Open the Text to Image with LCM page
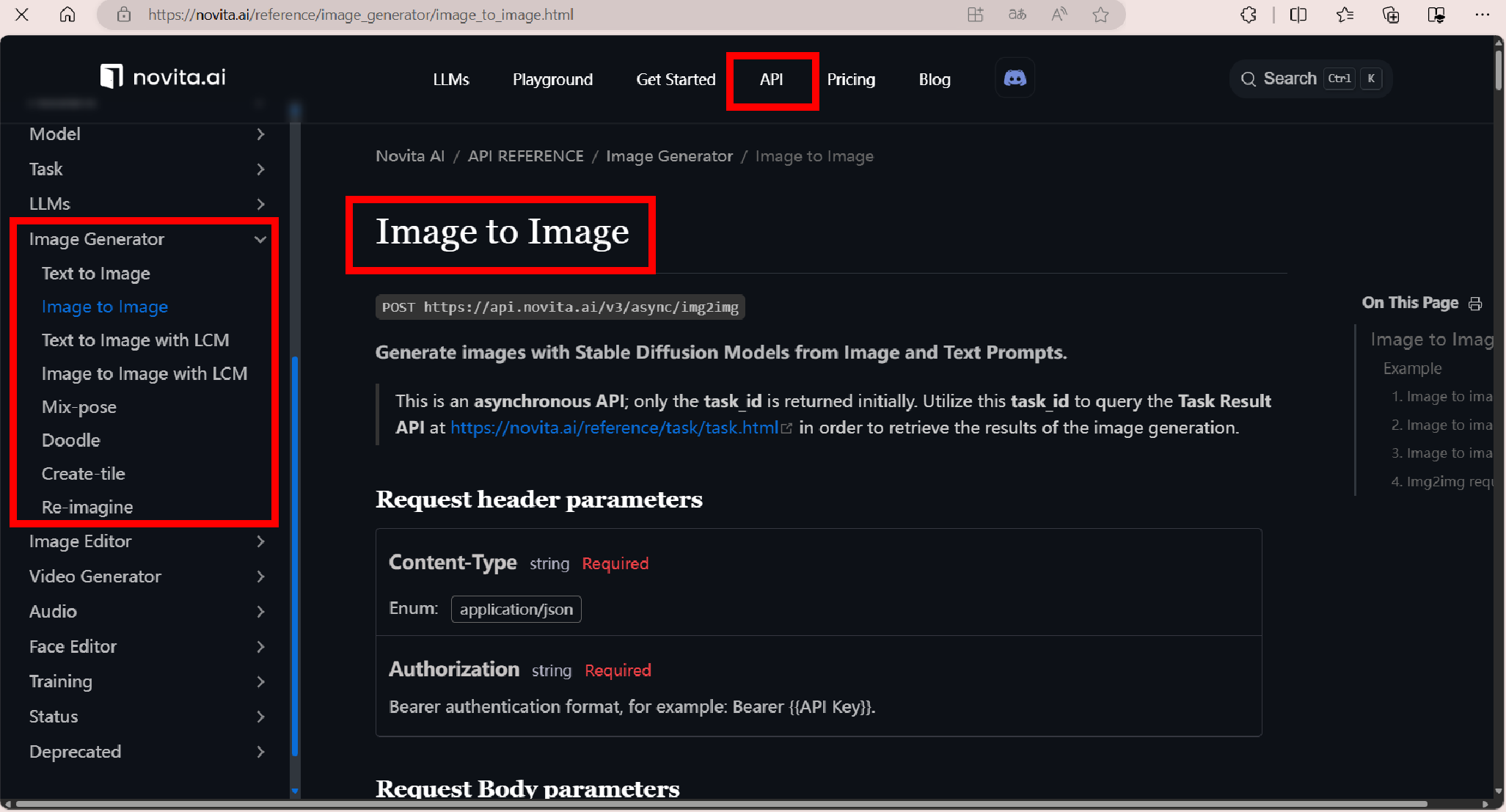Screen dimensions: 1506x812 click(x=136, y=340)
